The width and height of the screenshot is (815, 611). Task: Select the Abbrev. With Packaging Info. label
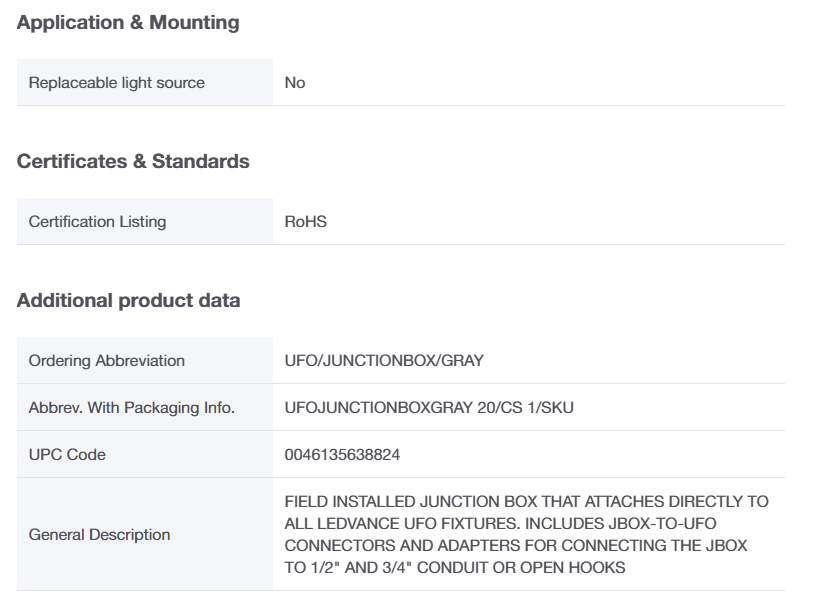(132, 408)
